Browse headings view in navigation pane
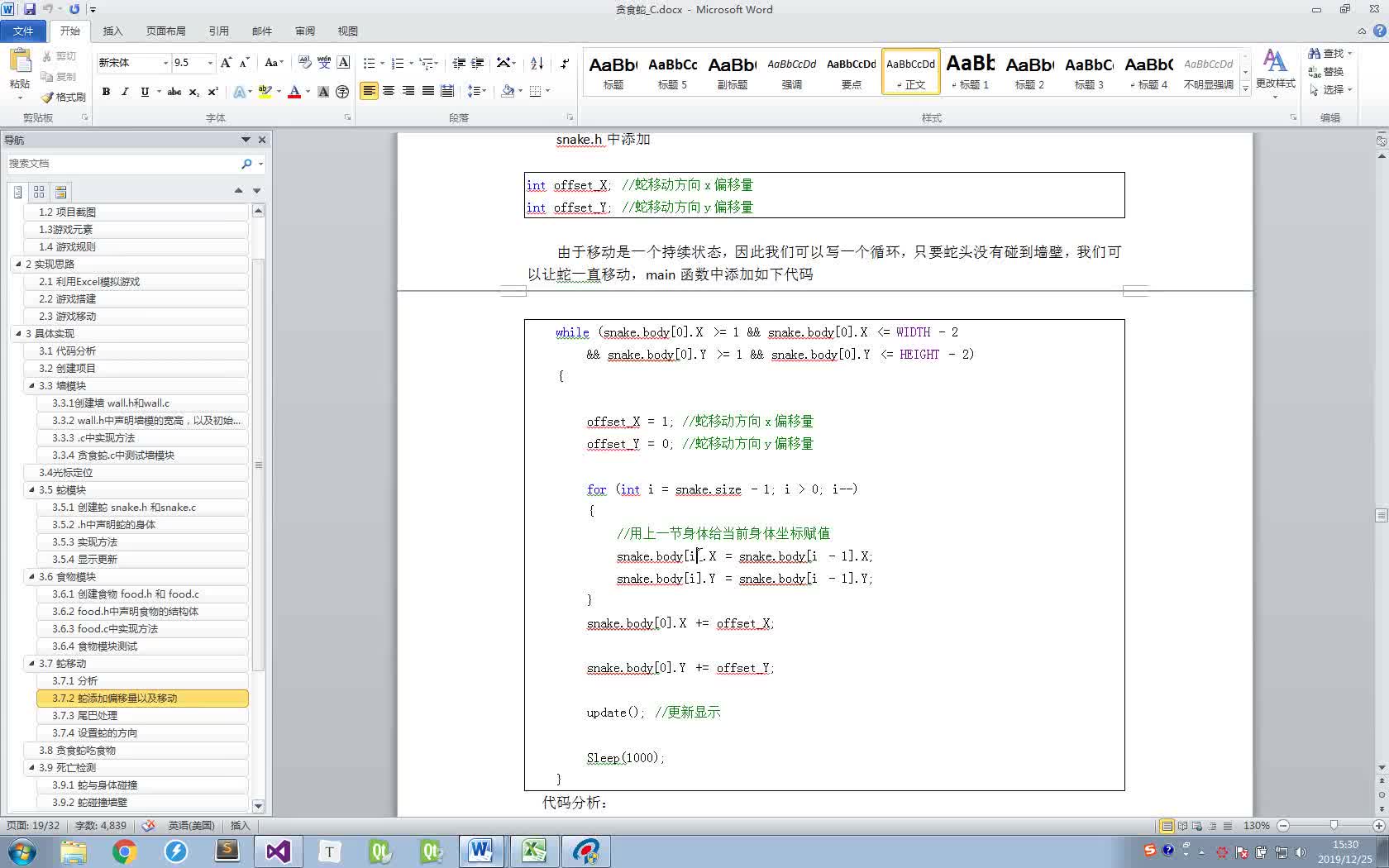This screenshot has height=868, width=1389. 17,192
